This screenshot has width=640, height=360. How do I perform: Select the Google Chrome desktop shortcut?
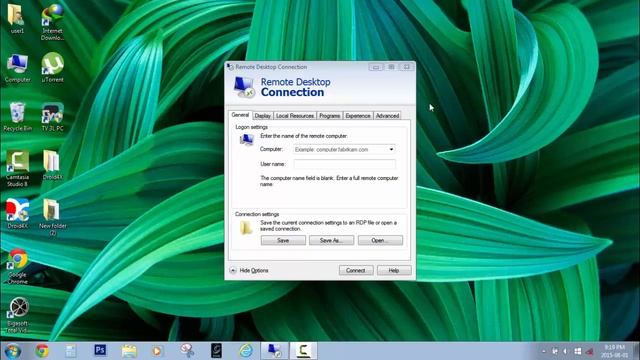tap(17, 266)
